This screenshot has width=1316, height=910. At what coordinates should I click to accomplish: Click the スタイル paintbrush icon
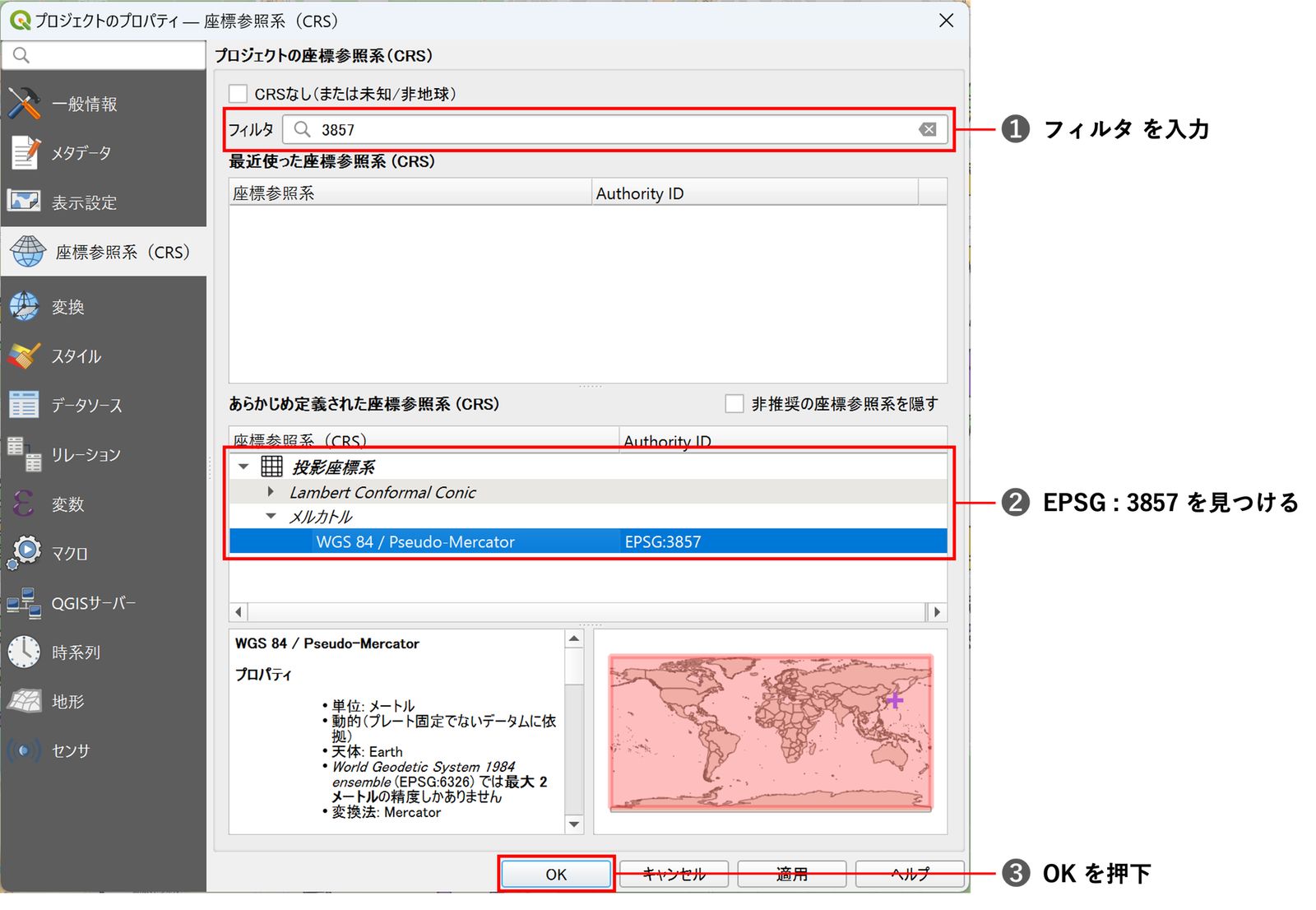(x=24, y=355)
